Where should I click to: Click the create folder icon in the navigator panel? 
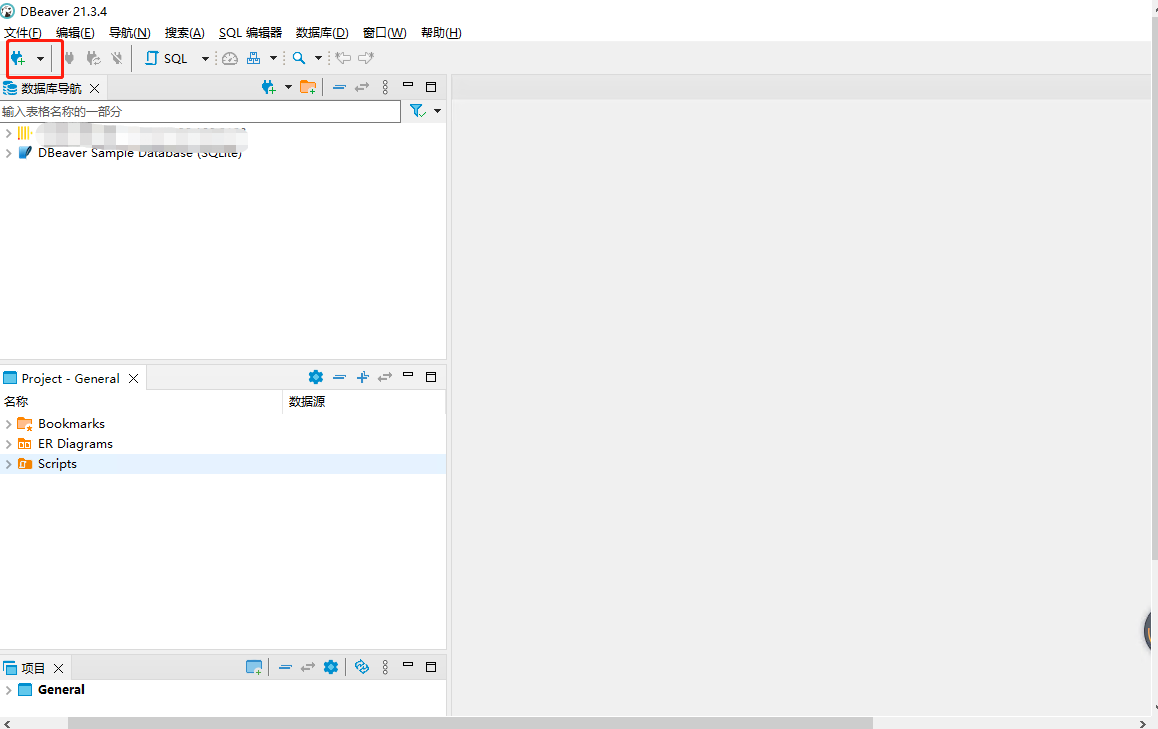pos(308,87)
